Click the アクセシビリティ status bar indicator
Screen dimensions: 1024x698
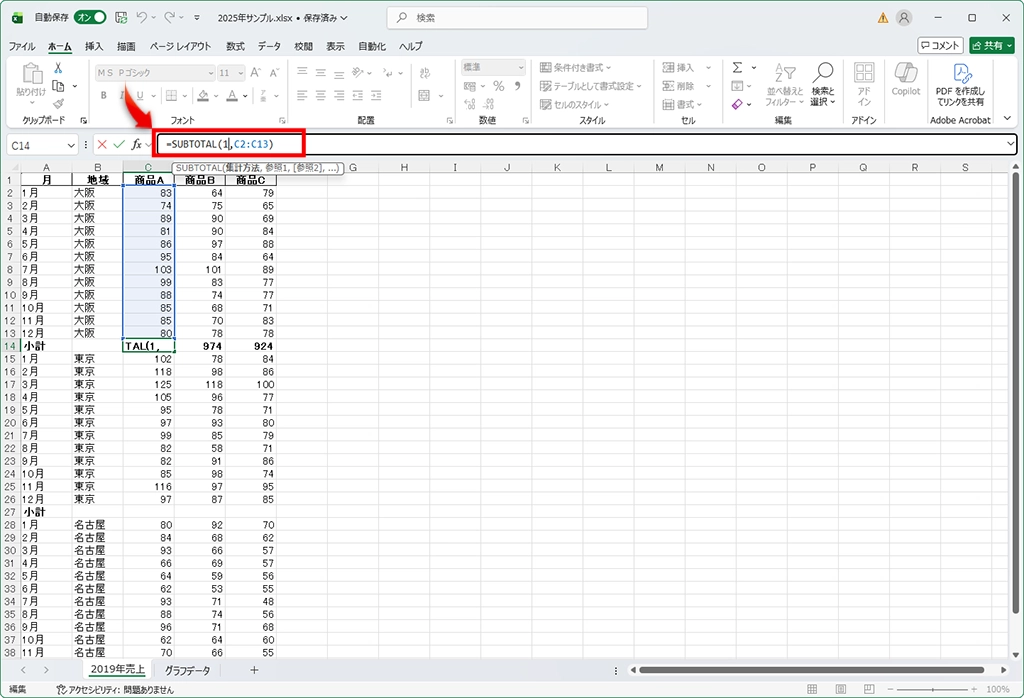tap(115, 689)
